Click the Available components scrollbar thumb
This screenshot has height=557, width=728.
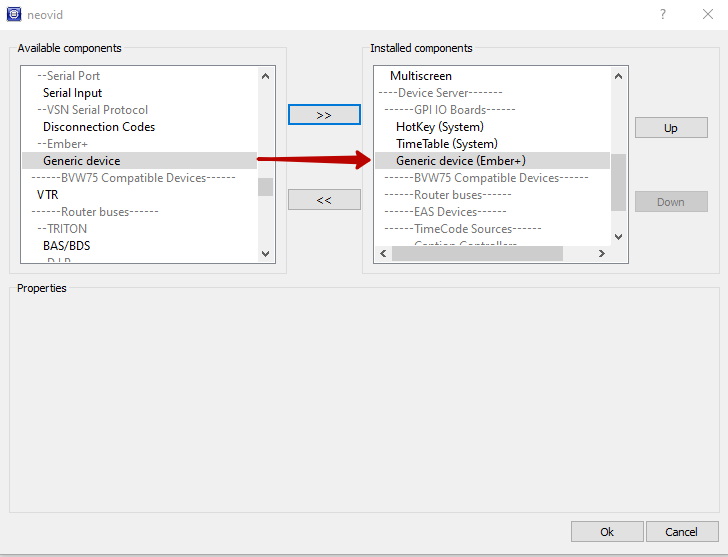tap(266, 187)
